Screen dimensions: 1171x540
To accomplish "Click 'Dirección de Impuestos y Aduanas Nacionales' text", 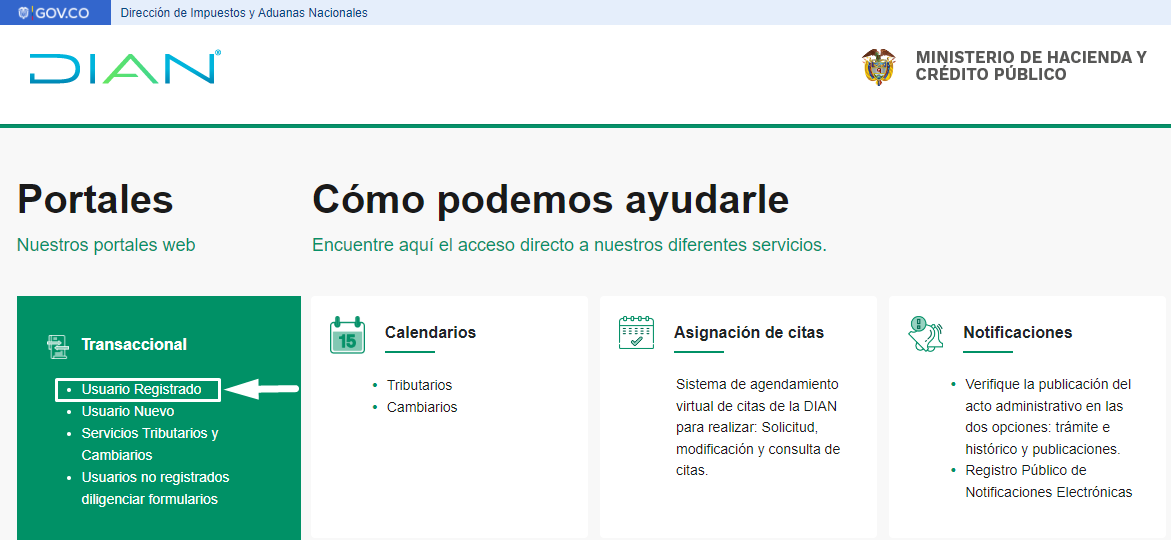I will (x=243, y=13).
